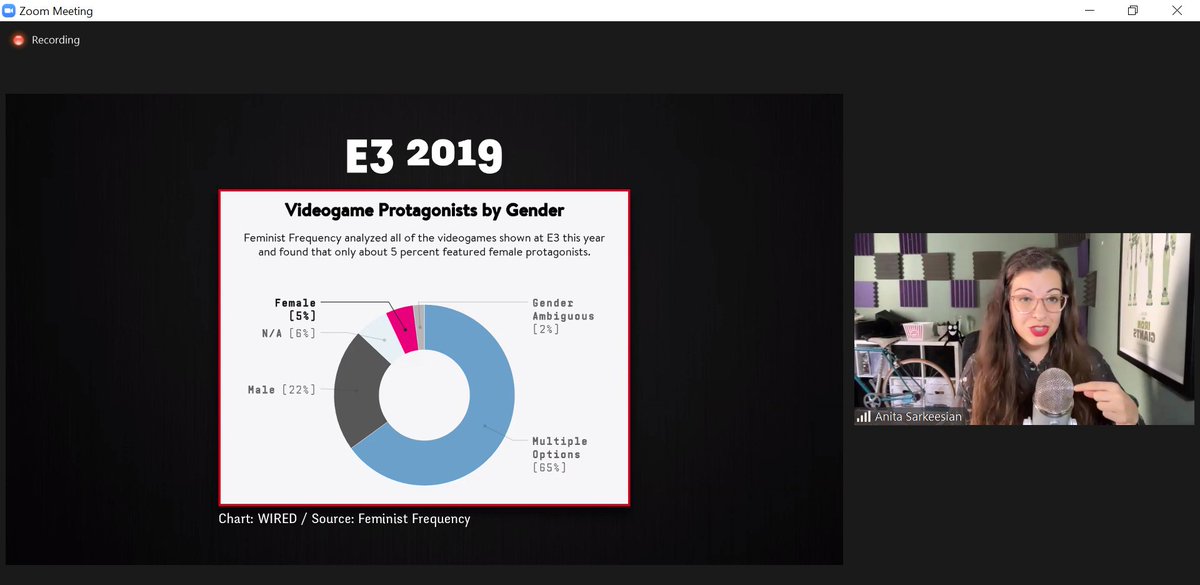This screenshot has width=1200, height=585.
Task: Click the 'Anita Sarkeesian' participant name label
Action: point(919,417)
